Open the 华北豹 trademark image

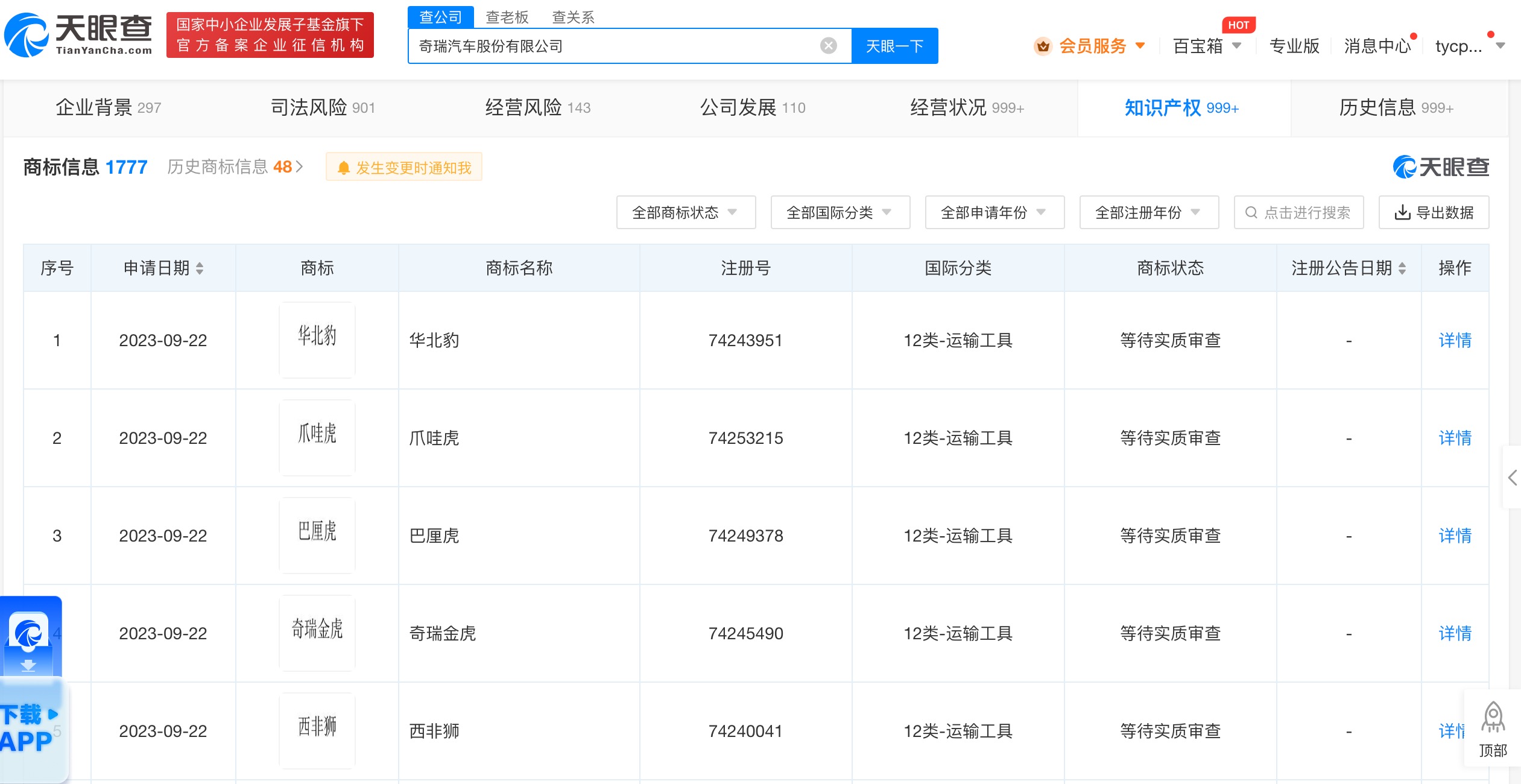click(x=317, y=340)
